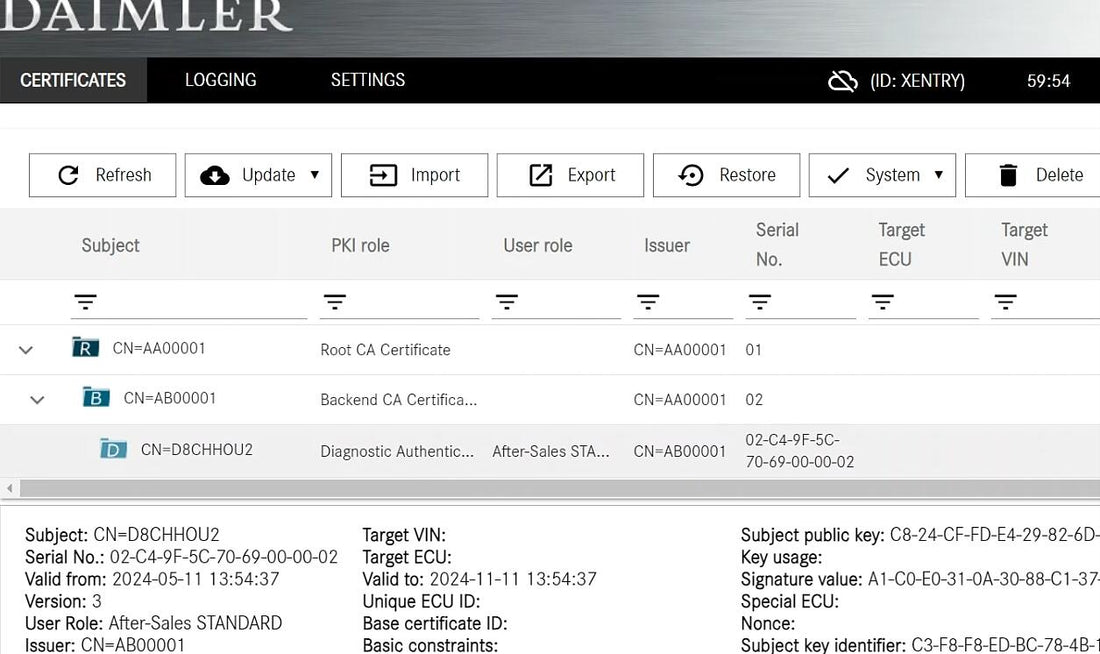Open the Update dropdown menu
1100x654 pixels.
point(258,175)
